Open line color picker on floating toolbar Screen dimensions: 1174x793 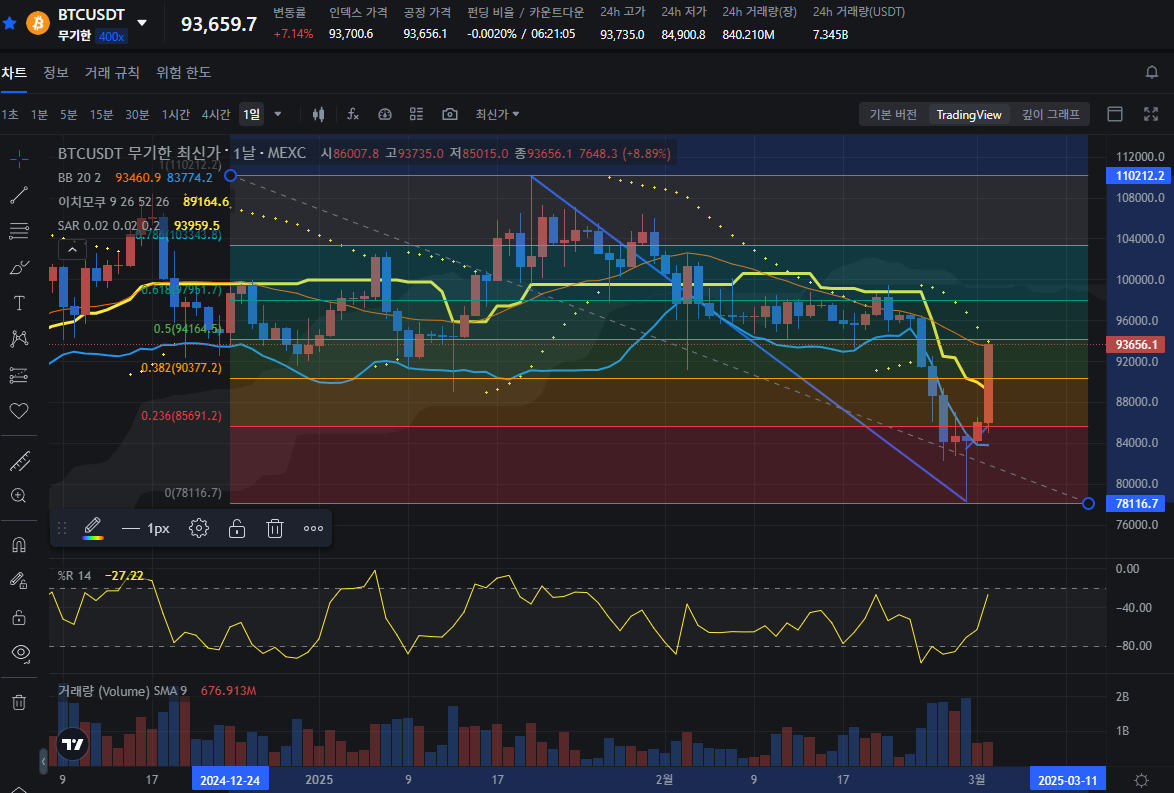point(93,528)
